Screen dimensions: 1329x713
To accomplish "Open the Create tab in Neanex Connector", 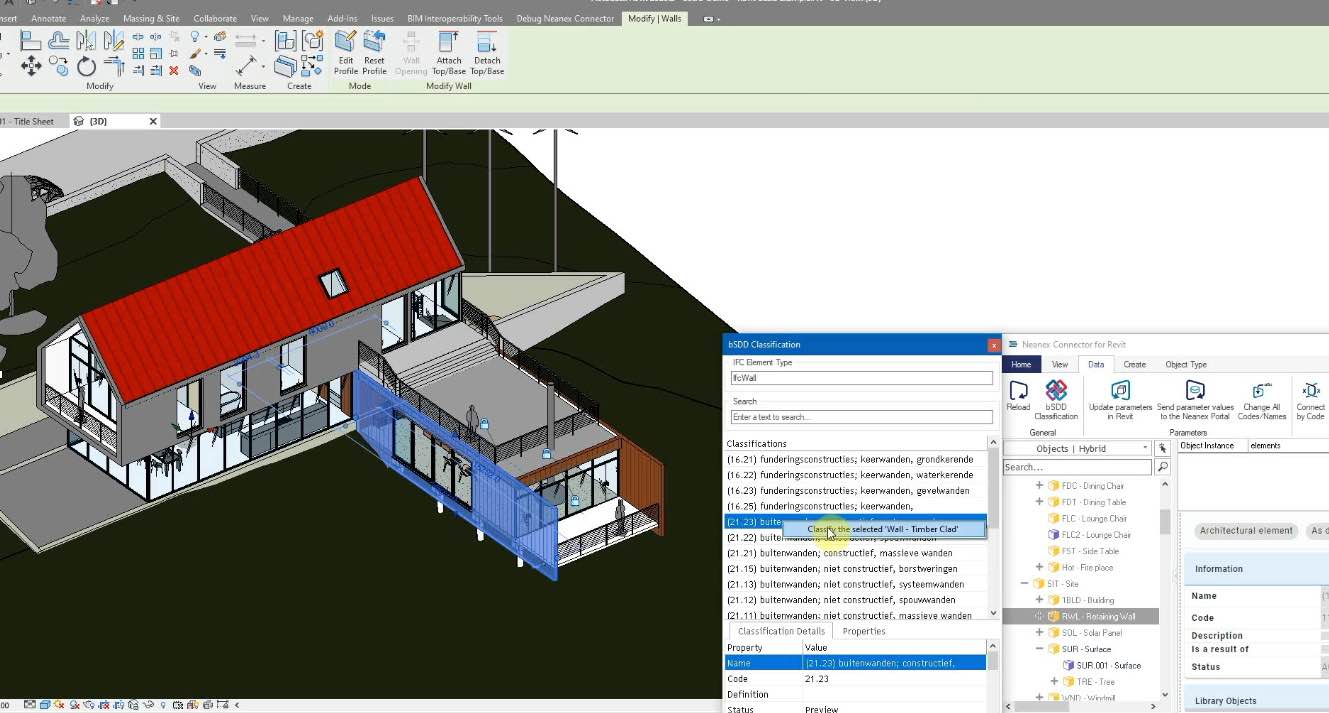I will pyautogui.click(x=1134, y=365).
